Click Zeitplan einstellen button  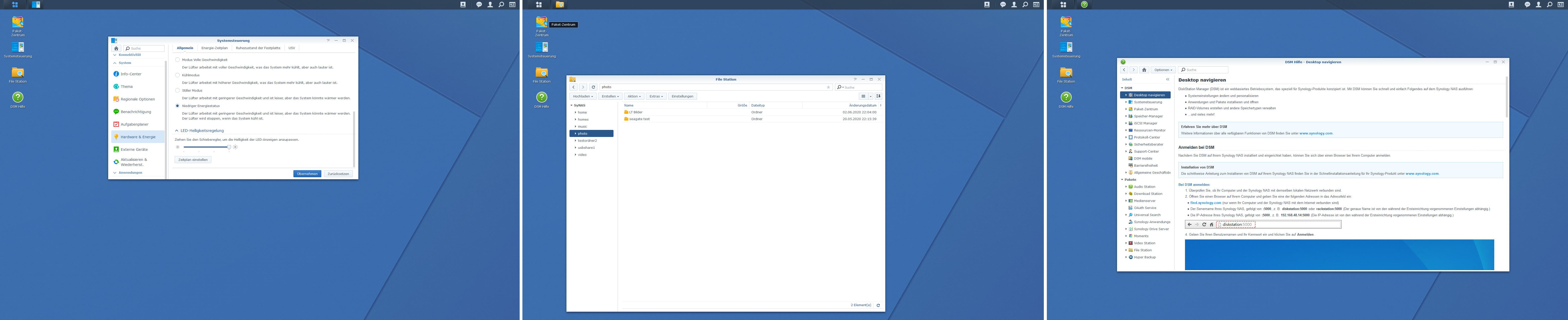click(x=193, y=160)
